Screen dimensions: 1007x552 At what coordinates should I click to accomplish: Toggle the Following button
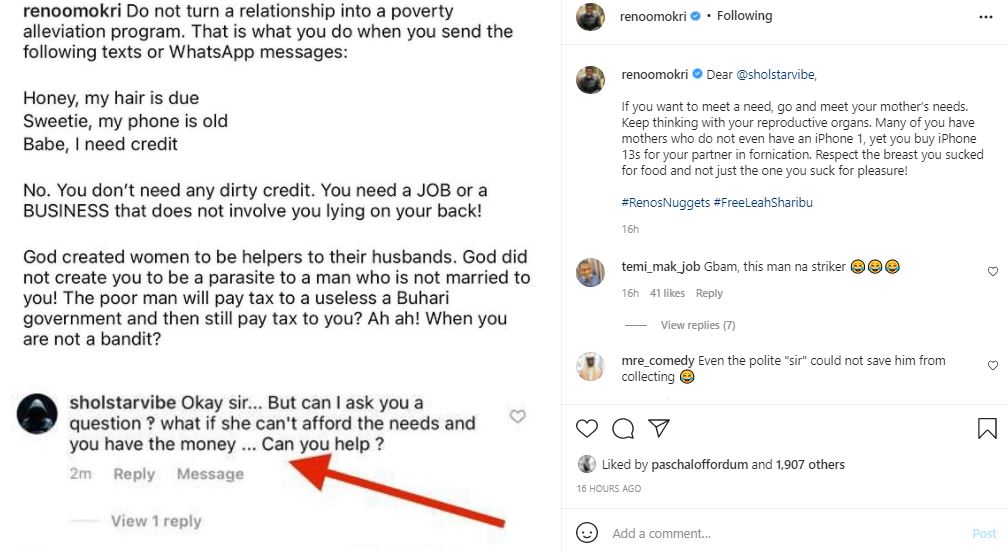coord(744,16)
